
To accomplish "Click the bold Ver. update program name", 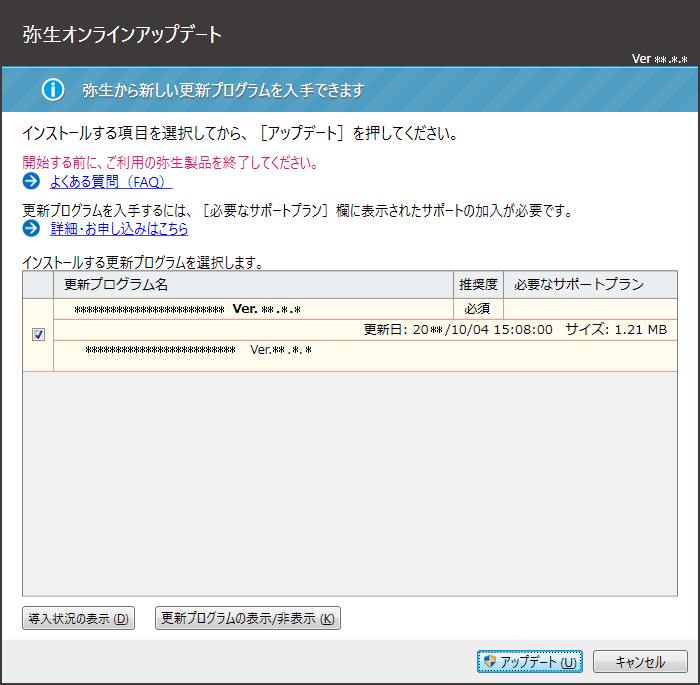I will [x=187, y=309].
